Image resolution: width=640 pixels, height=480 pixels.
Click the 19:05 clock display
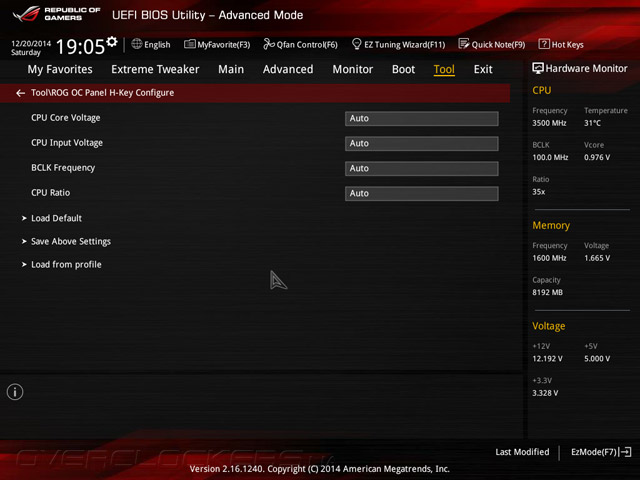(80, 47)
